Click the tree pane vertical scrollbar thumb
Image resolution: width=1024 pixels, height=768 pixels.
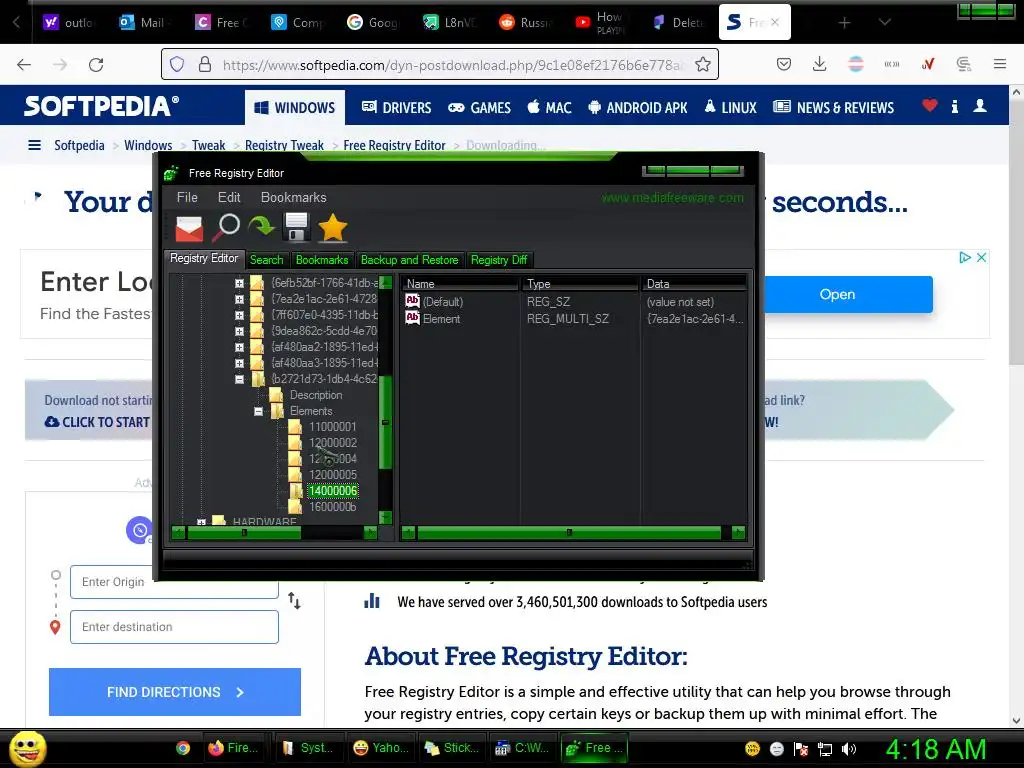click(x=385, y=422)
